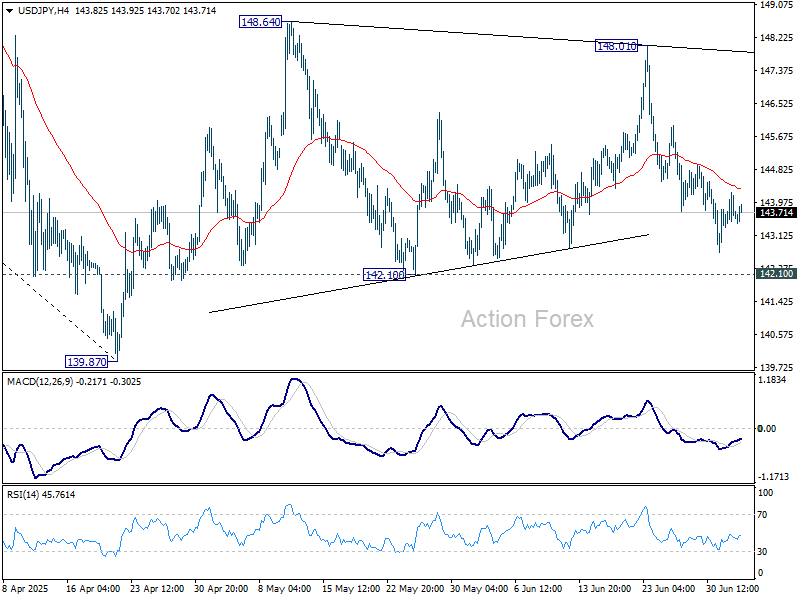Image resolution: width=800 pixels, height=600 pixels.
Task: Select the 139.870 low price label
Action: 87,362
